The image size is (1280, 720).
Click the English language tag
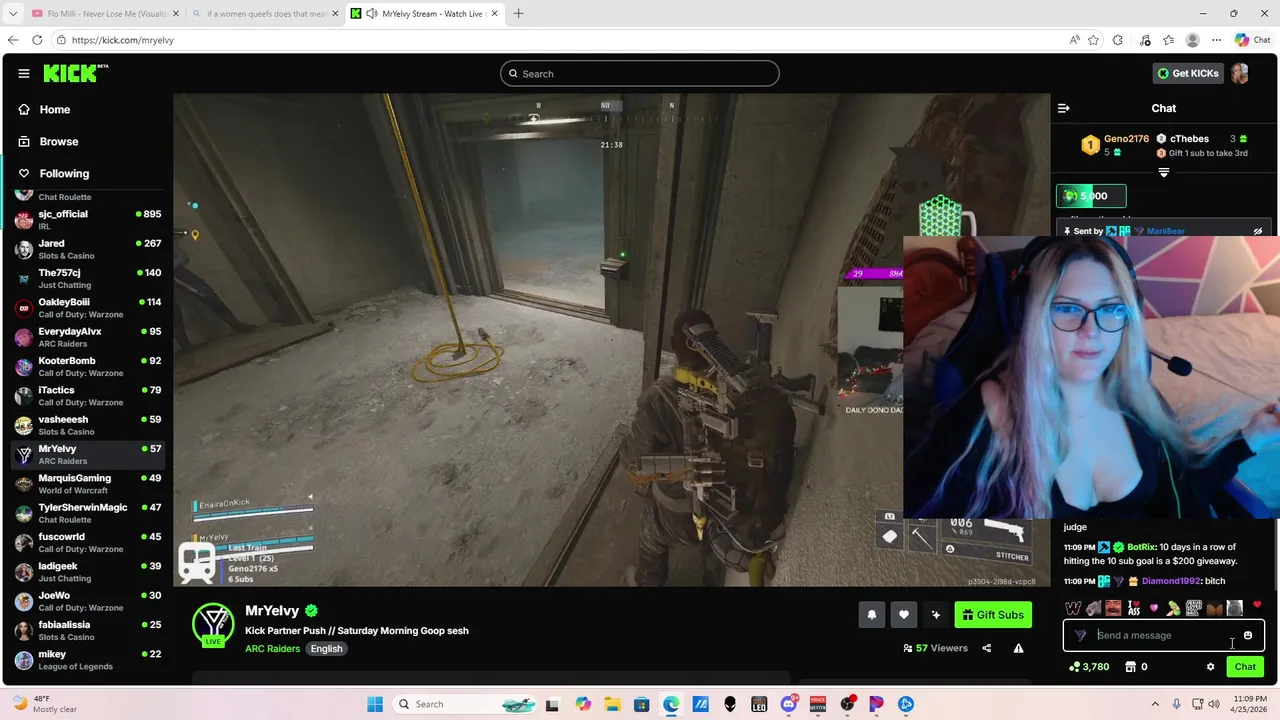(x=326, y=648)
